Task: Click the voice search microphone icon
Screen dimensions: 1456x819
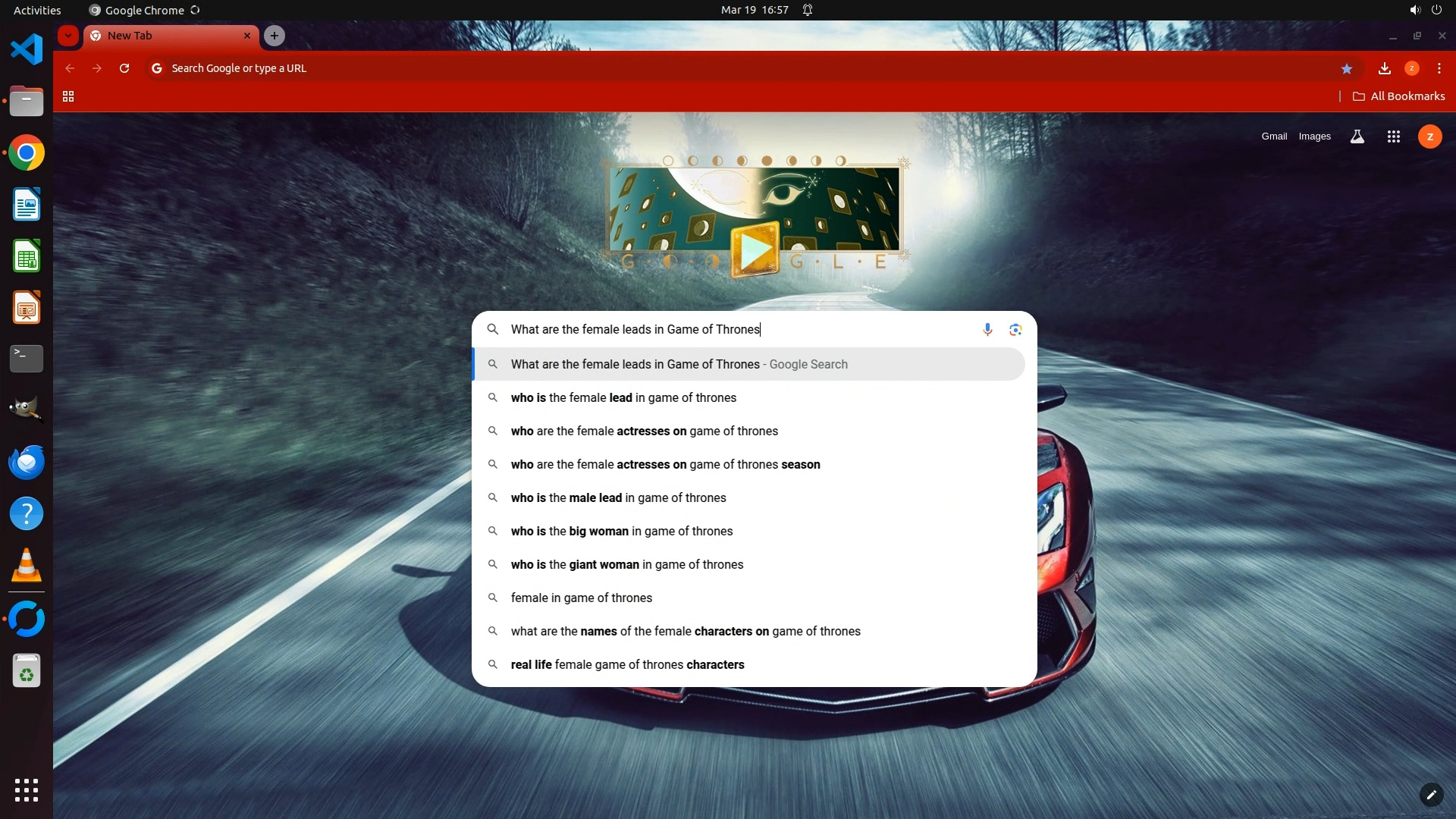Action: pyautogui.click(x=987, y=329)
